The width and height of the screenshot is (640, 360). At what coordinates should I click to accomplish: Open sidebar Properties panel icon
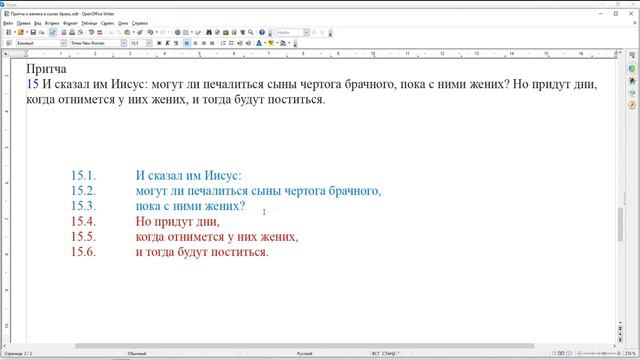(632, 69)
